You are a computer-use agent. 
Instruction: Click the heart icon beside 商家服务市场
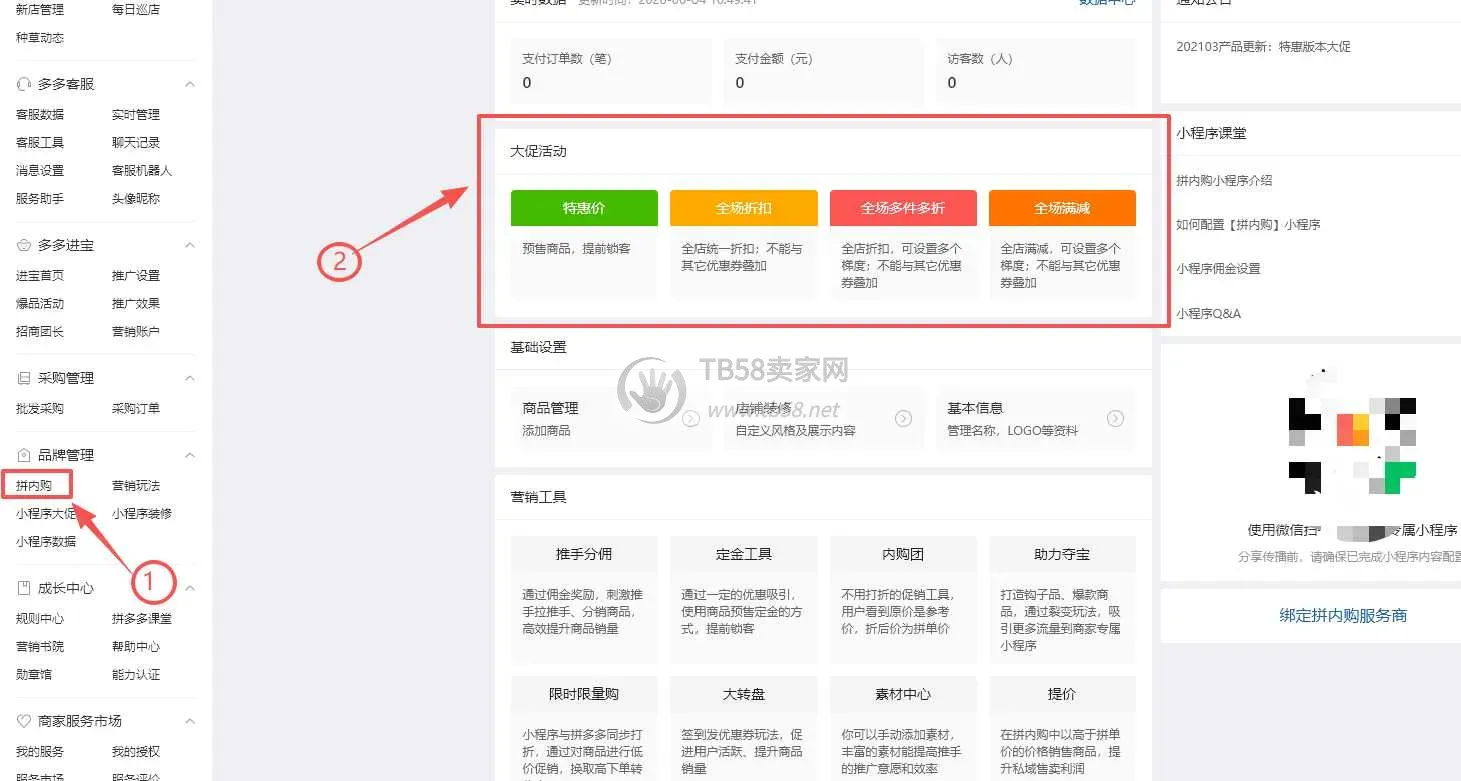click(x=24, y=721)
